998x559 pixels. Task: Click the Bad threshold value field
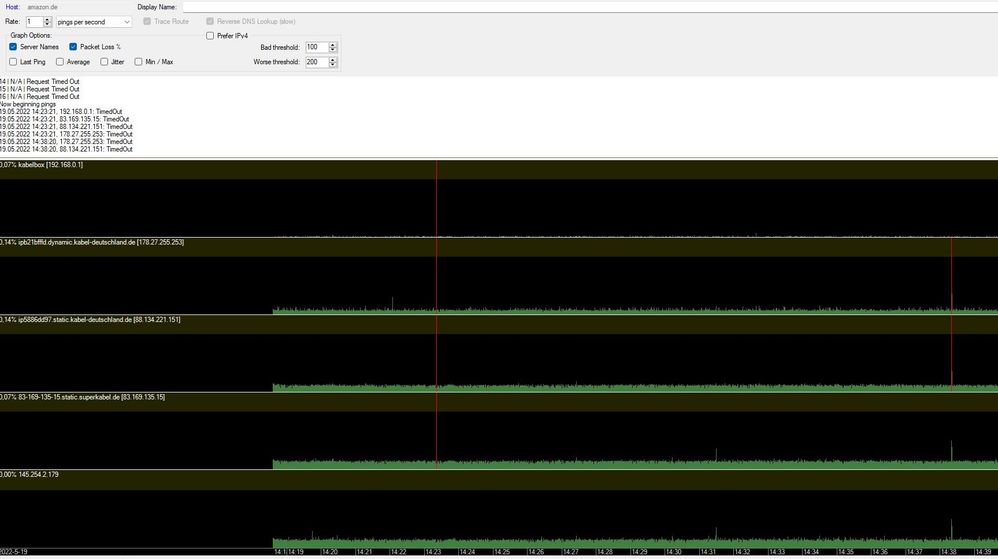coord(315,47)
